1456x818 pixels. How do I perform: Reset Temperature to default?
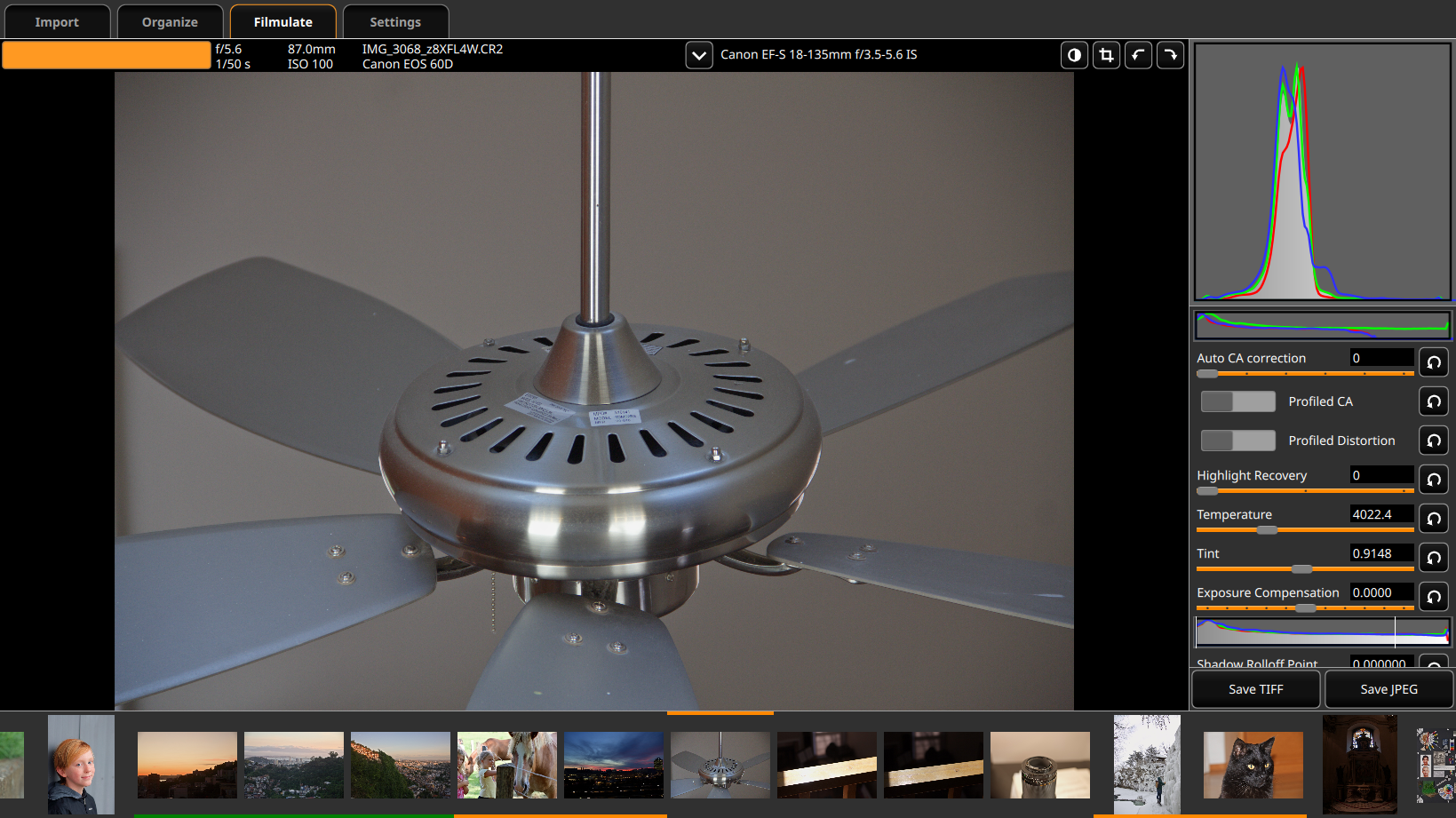click(1433, 519)
